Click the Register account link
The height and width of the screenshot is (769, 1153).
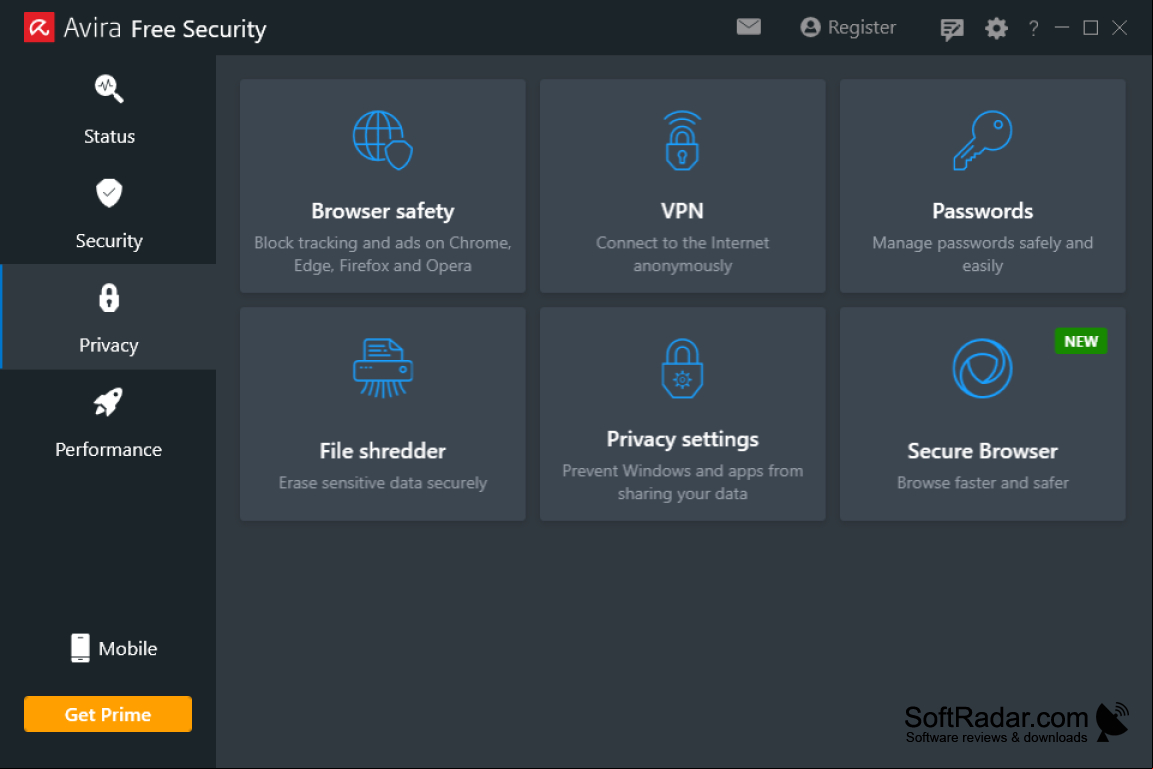(848, 27)
